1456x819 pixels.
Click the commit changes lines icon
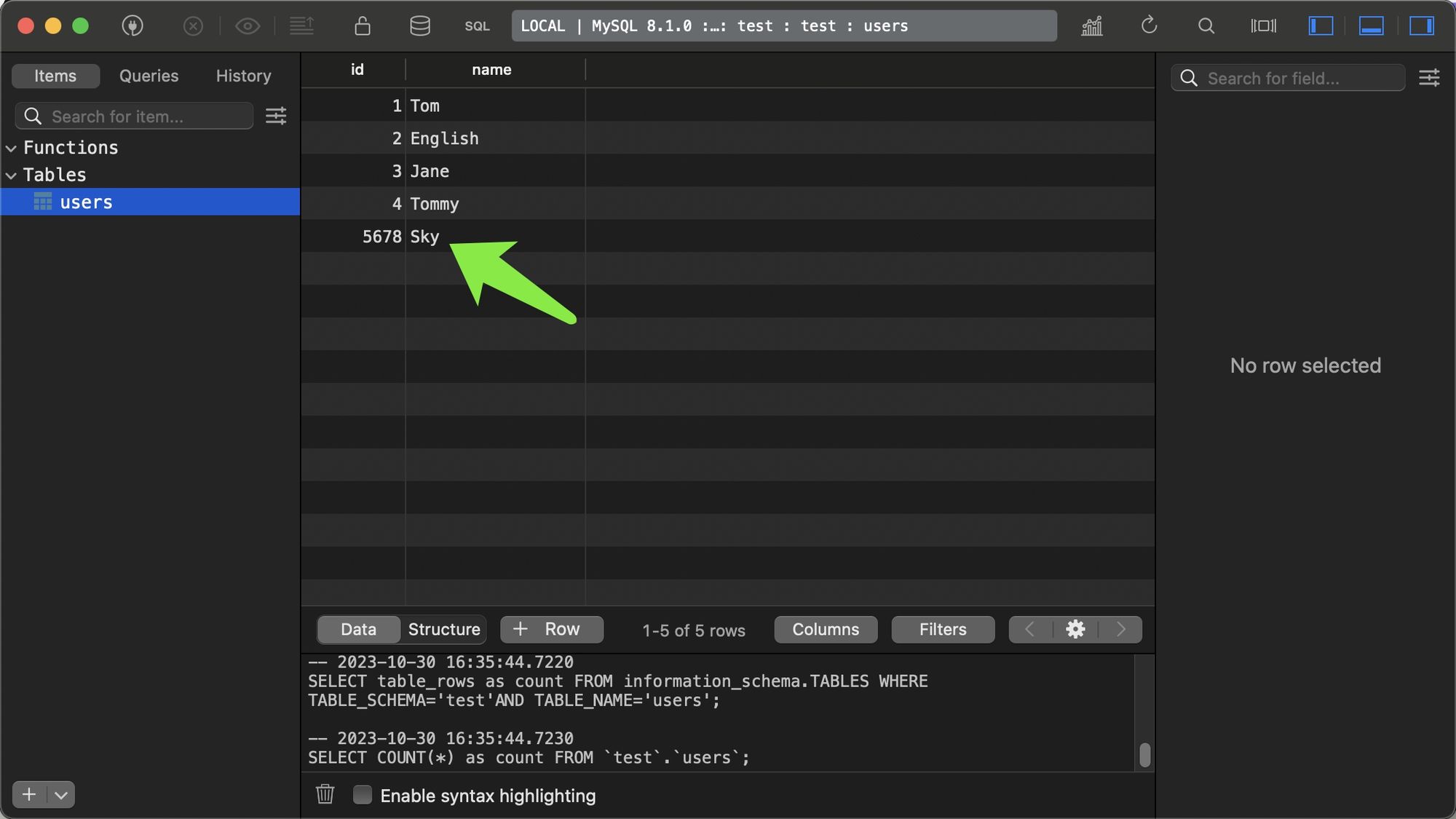301,26
